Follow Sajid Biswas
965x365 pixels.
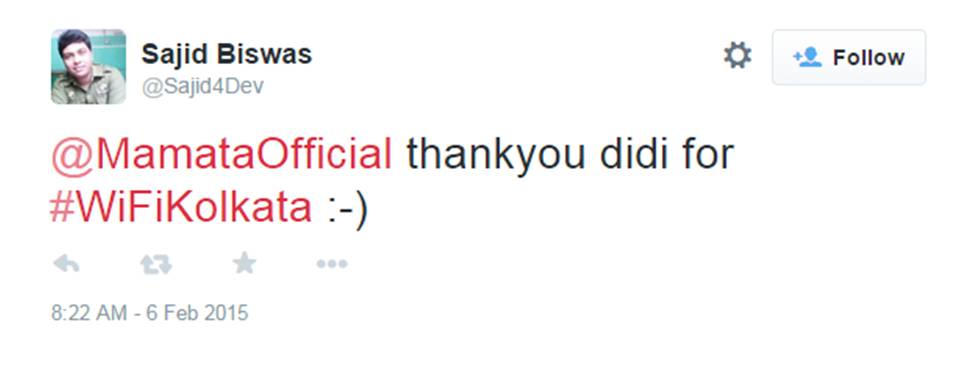point(849,57)
